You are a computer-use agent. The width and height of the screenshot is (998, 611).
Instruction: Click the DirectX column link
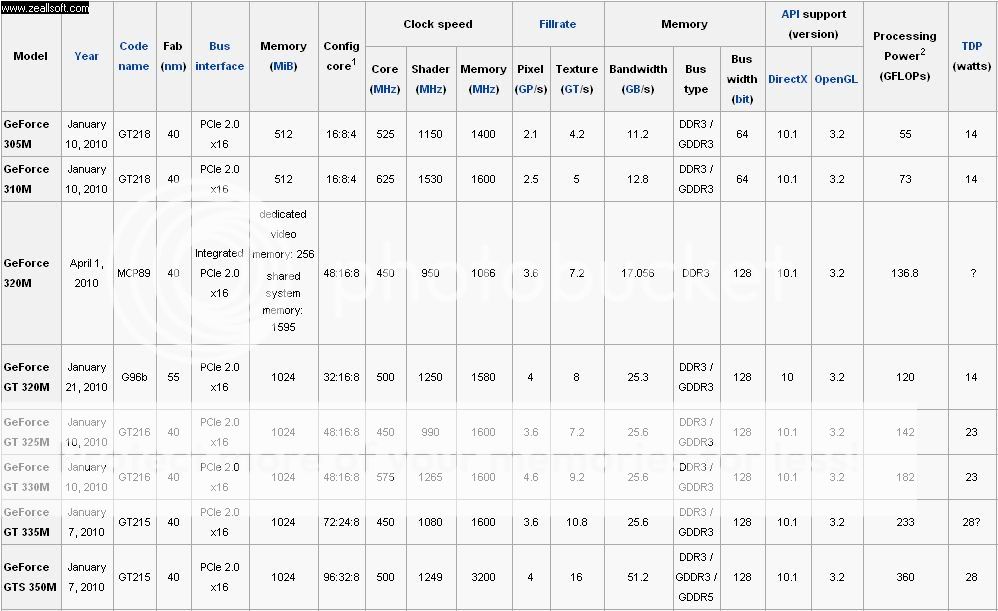787,79
